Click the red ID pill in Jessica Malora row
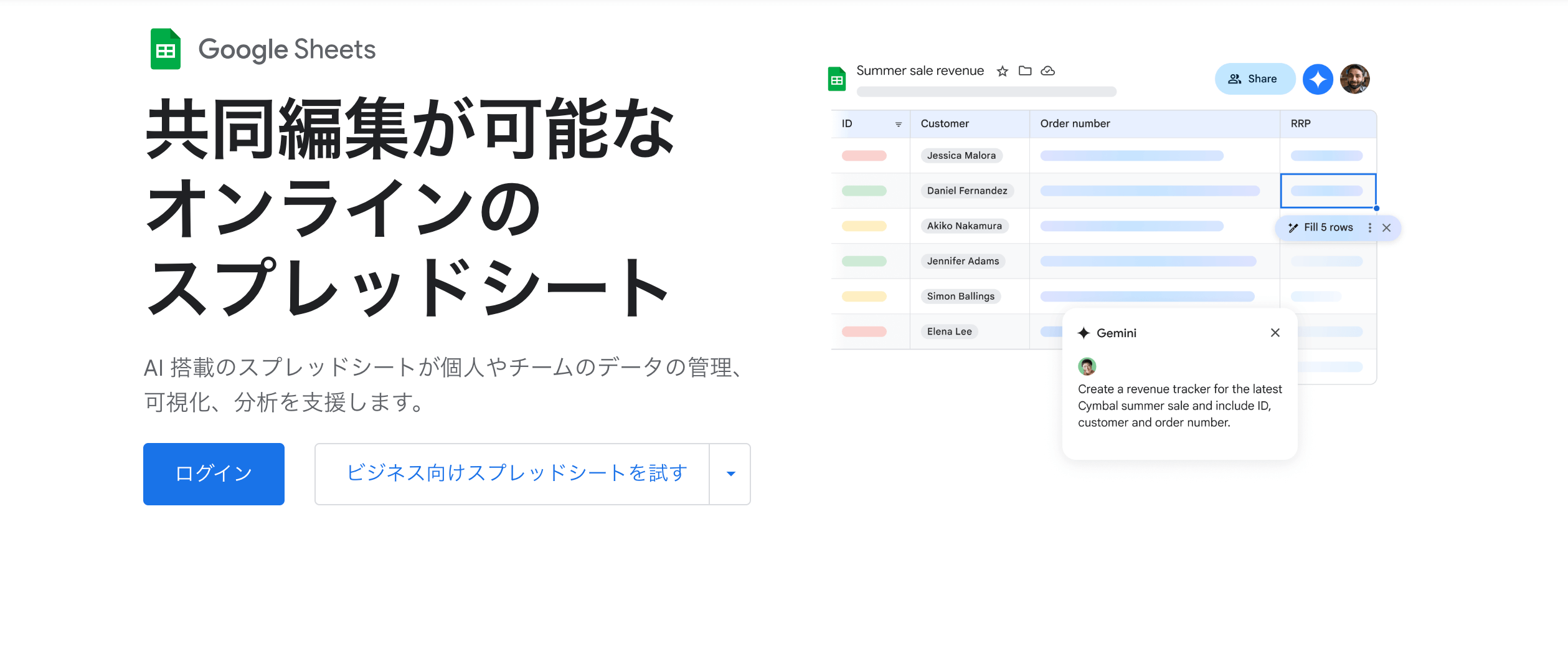The image size is (1568, 648). pos(864,156)
